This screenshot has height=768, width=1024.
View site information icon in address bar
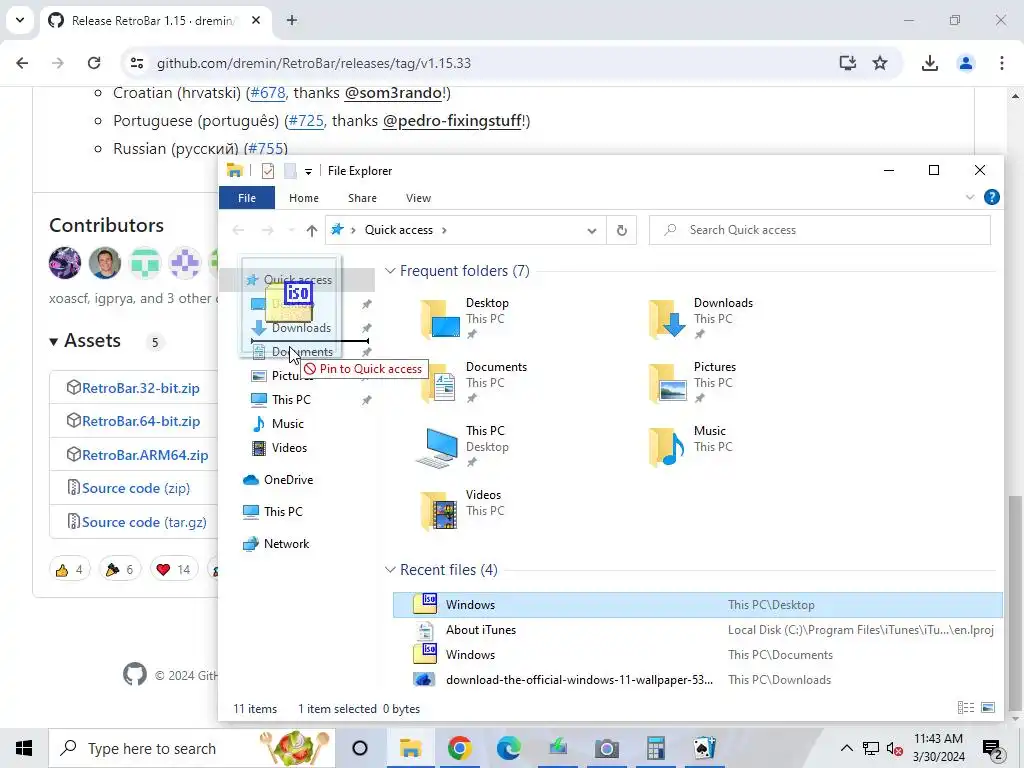(137, 63)
